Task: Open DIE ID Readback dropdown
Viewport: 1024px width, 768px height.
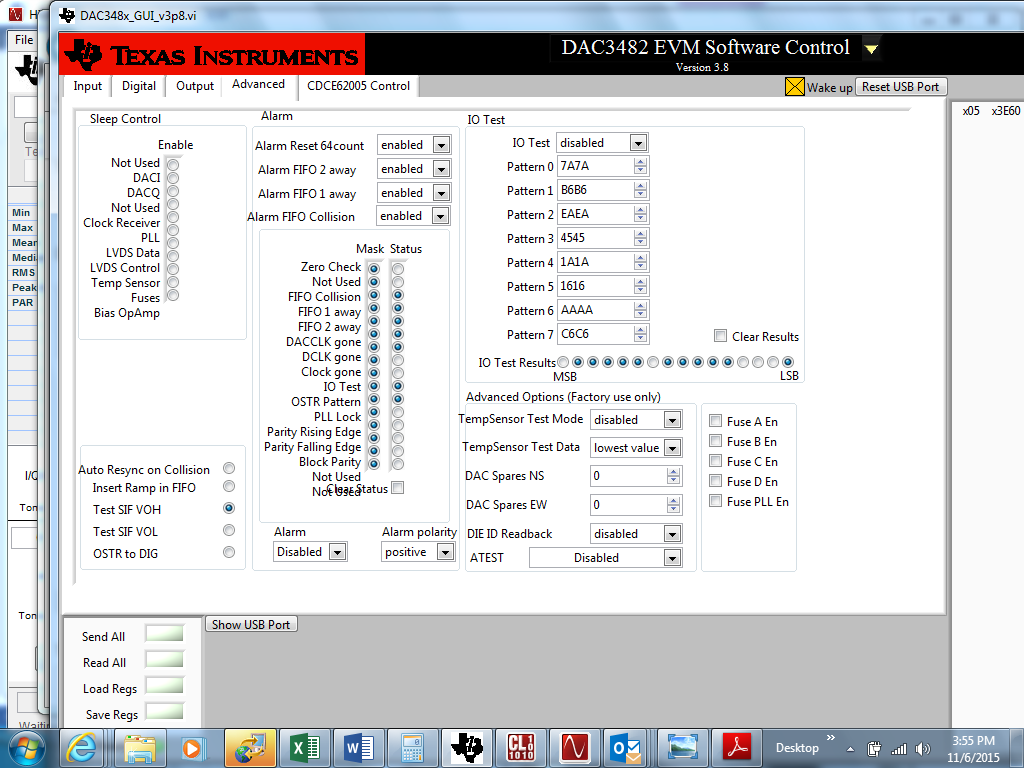Action: (x=672, y=534)
